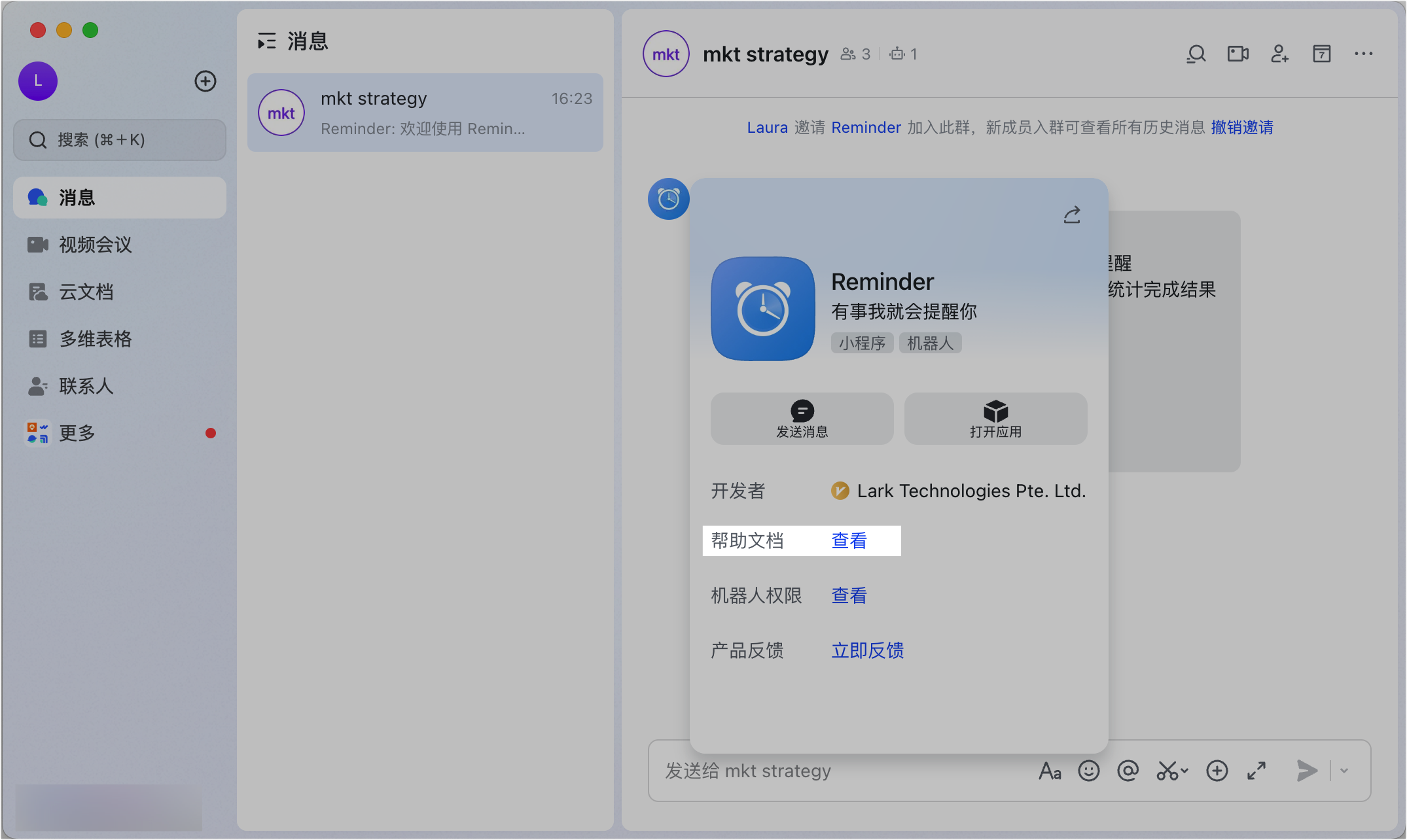Screen dimensions: 1407x840
Task: Click the Reminder bot avatar beside message
Action: tap(669, 199)
